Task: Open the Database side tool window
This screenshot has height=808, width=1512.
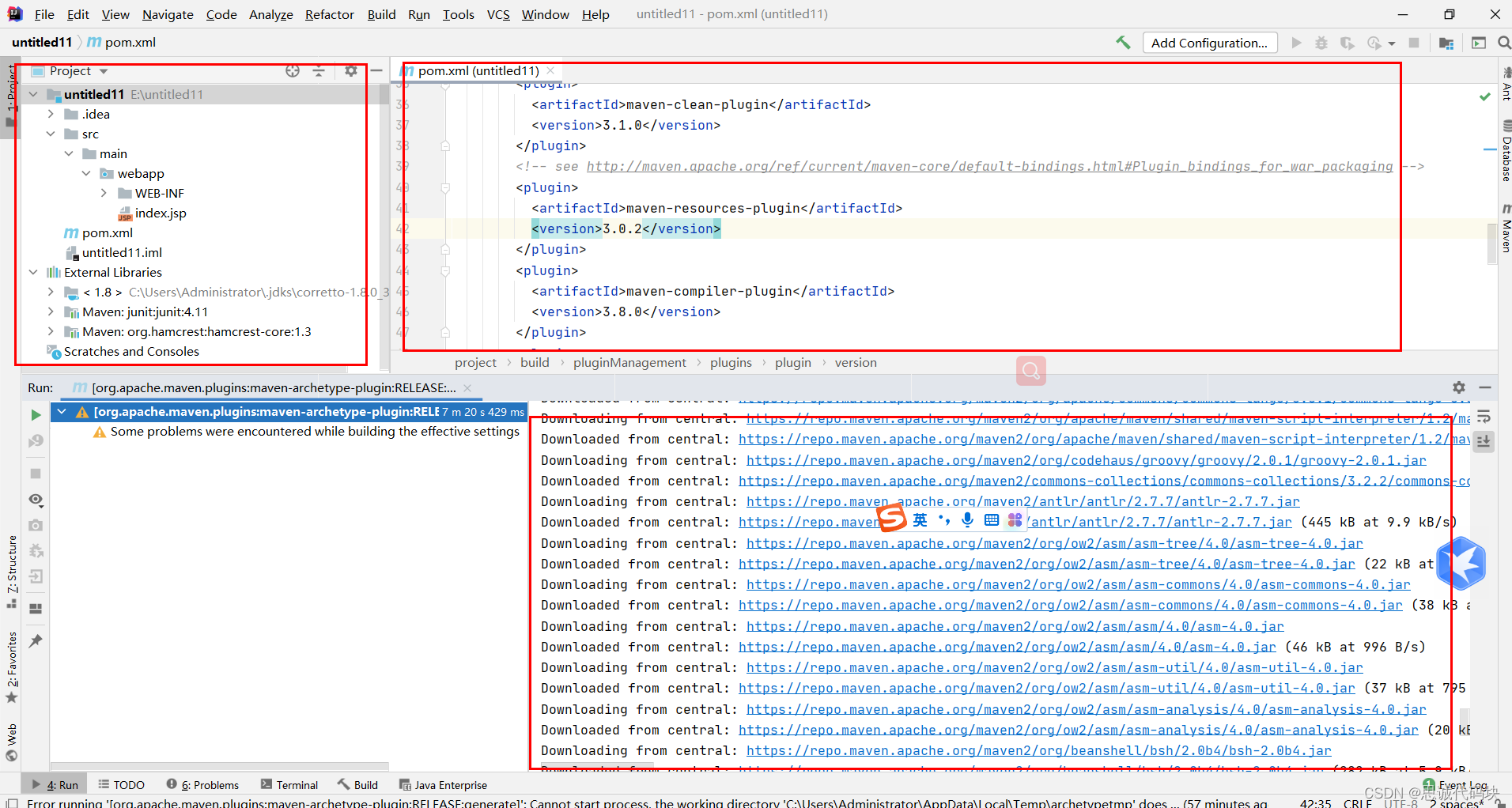Action: coord(1506,150)
